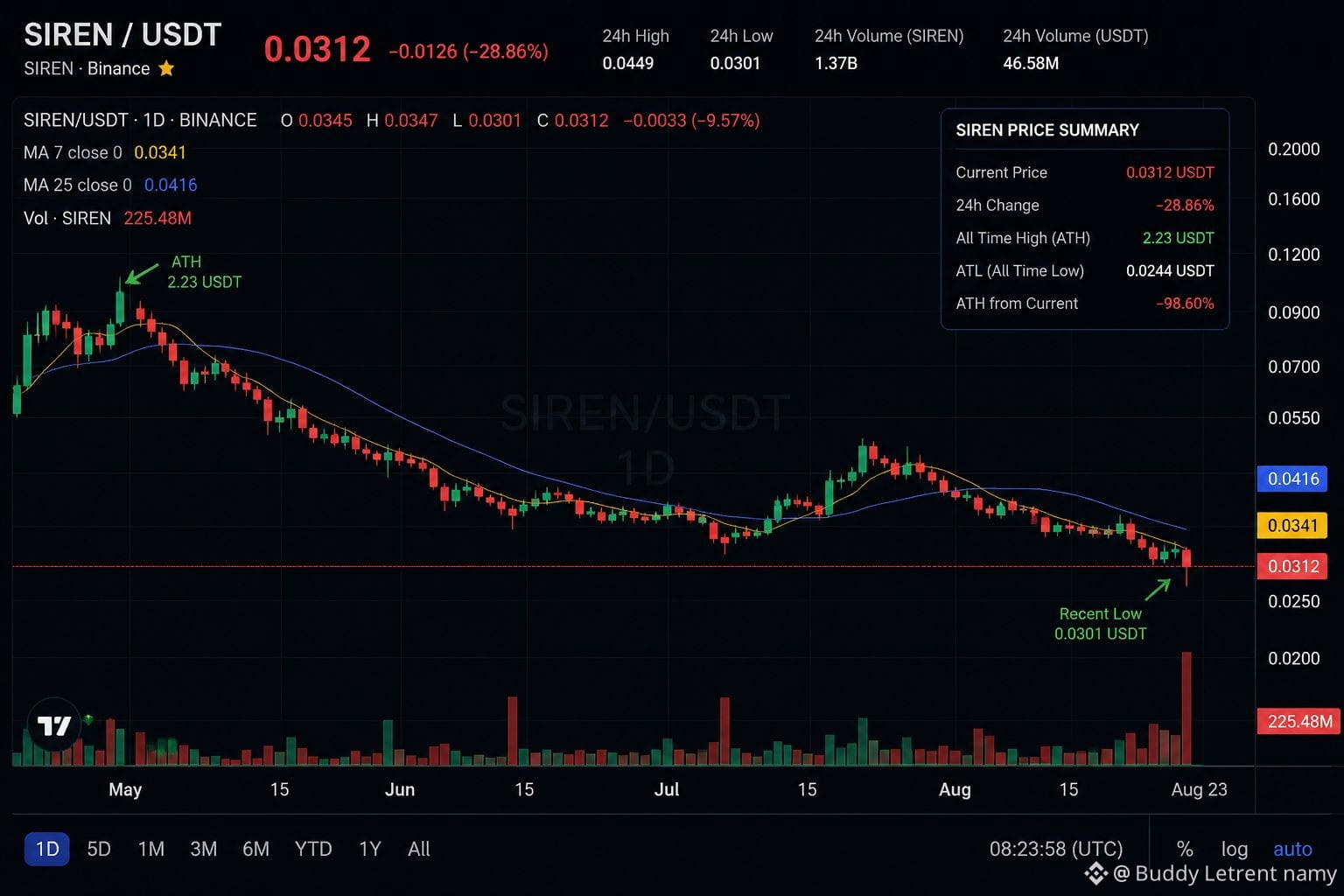Click the −0.0033 (−9.57%) daily change
Viewport: 1344px width, 896px height.
point(691,120)
